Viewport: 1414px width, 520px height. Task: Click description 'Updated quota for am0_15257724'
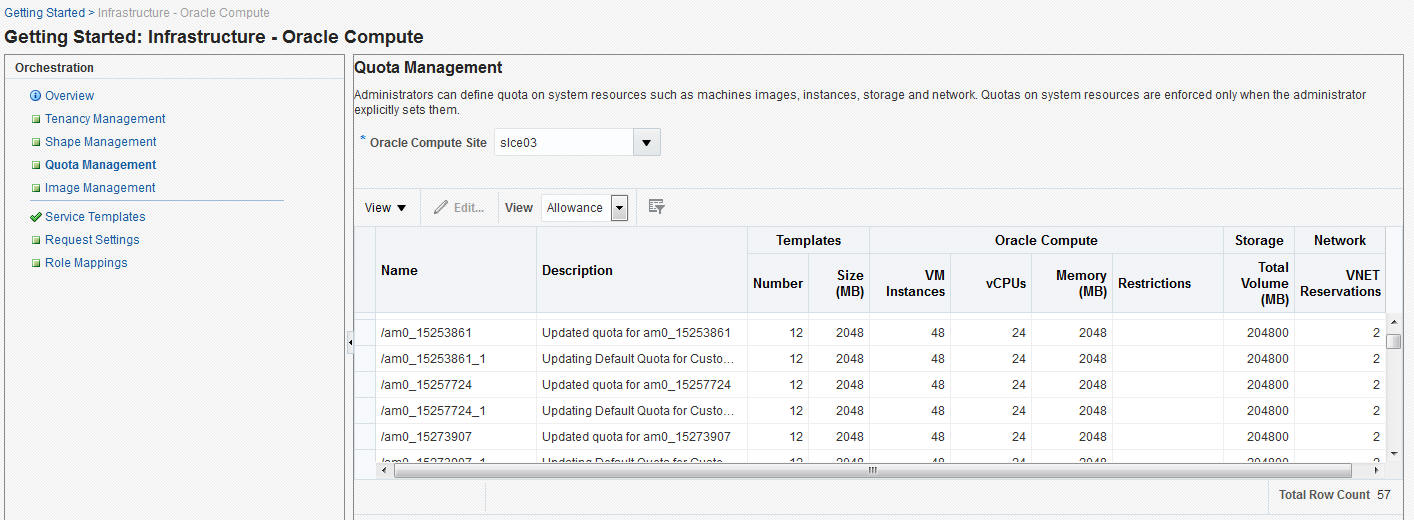636,385
